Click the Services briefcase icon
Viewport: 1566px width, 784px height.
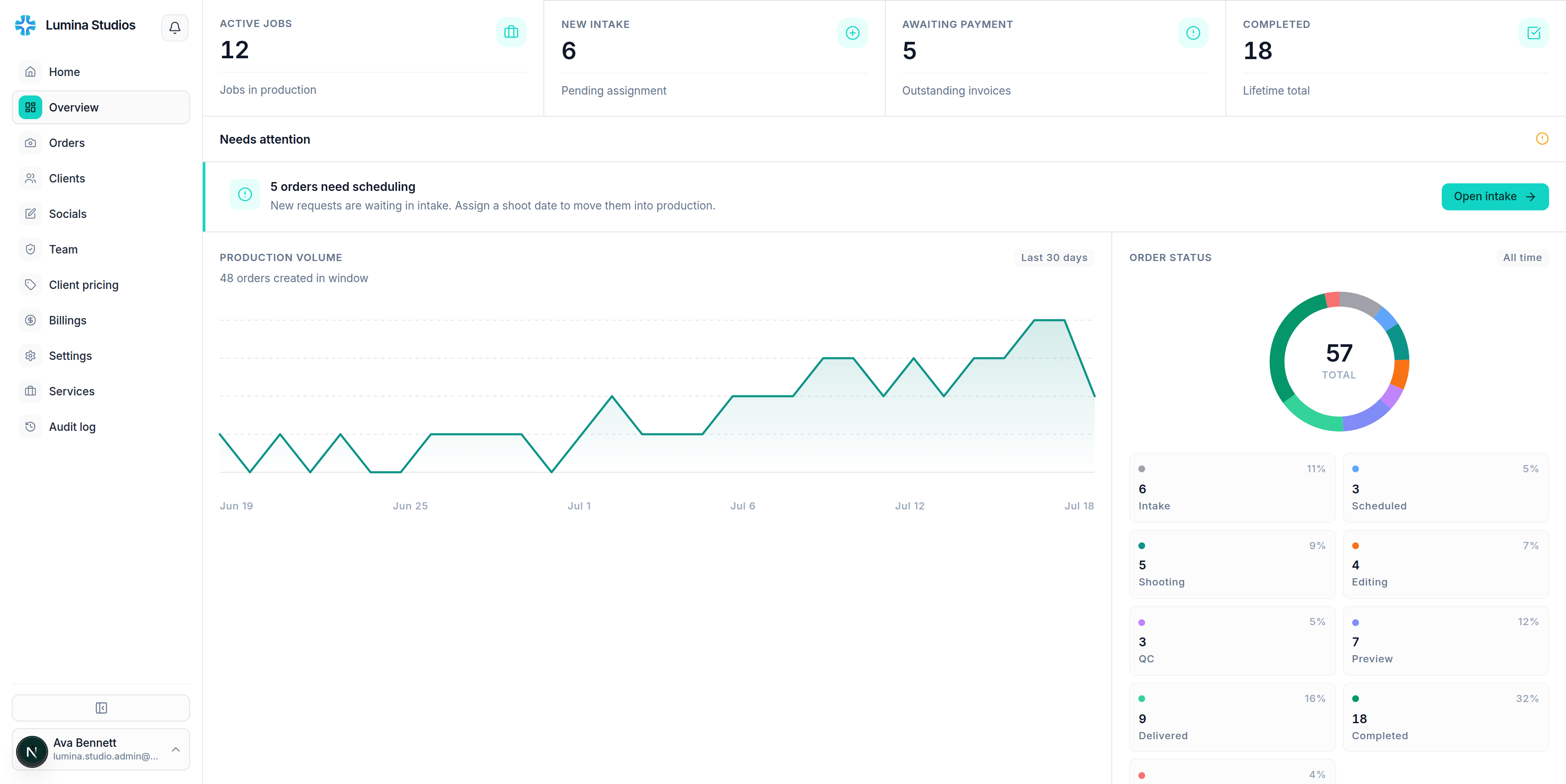(30, 391)
